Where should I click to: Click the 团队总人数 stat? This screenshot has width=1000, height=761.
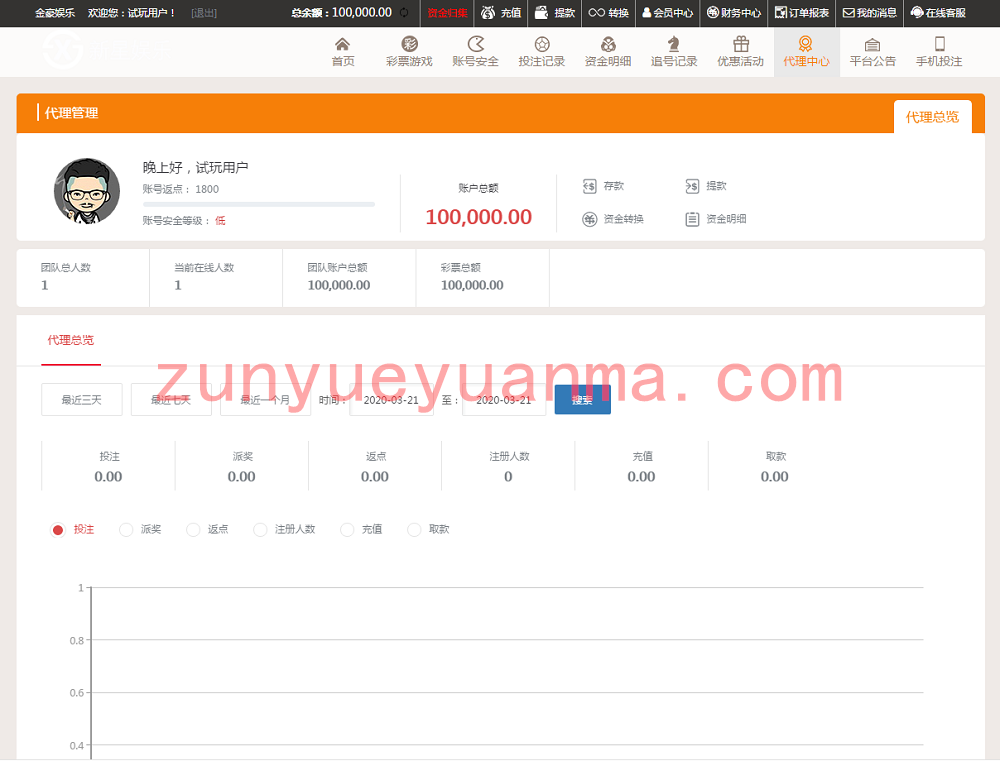coord(83,277)
